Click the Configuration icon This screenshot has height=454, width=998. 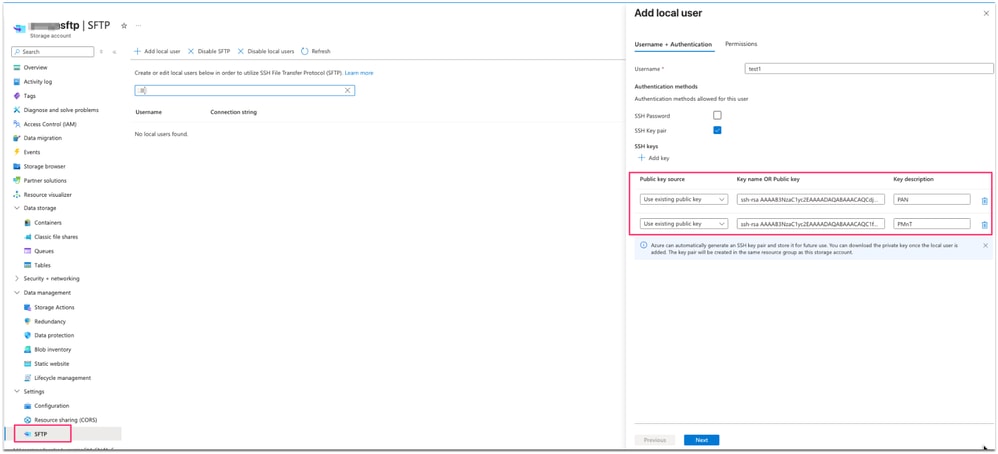(x=27, y=406)
